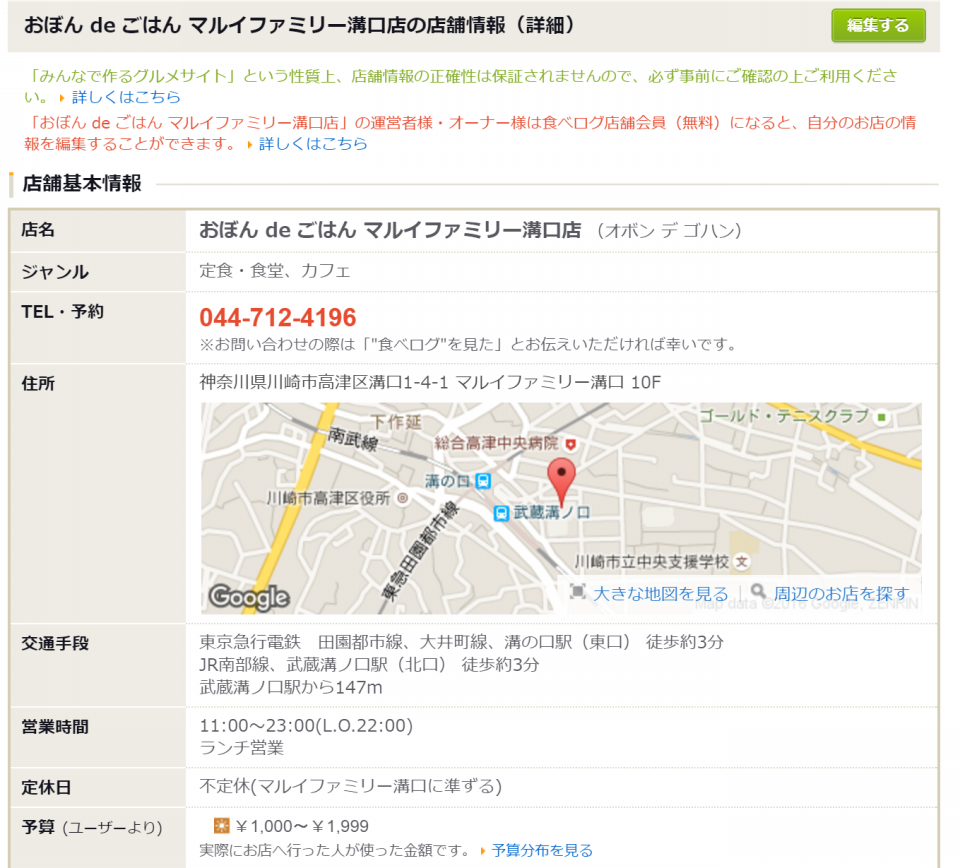This screenshot has height=868, width=960.
Task: Click the 南武線 label on the map
Action: (x=353, y=438)
